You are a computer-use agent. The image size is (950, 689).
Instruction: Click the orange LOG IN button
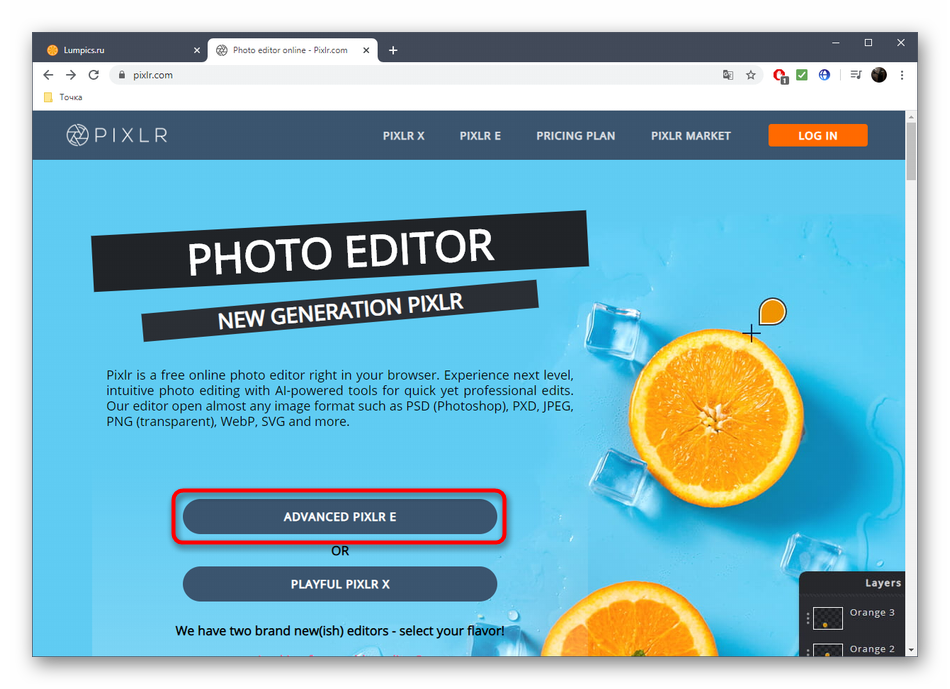(x=817, y=136)
